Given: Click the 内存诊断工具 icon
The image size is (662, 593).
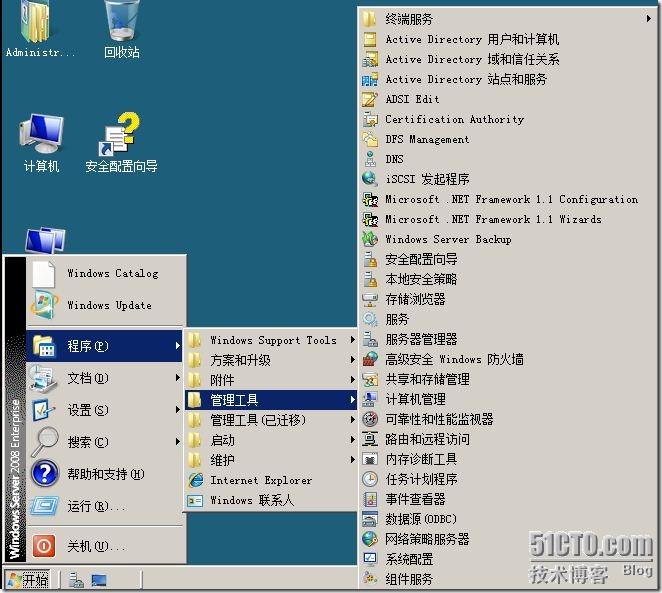Looking at the screenshot, I should tap(370, 459).
